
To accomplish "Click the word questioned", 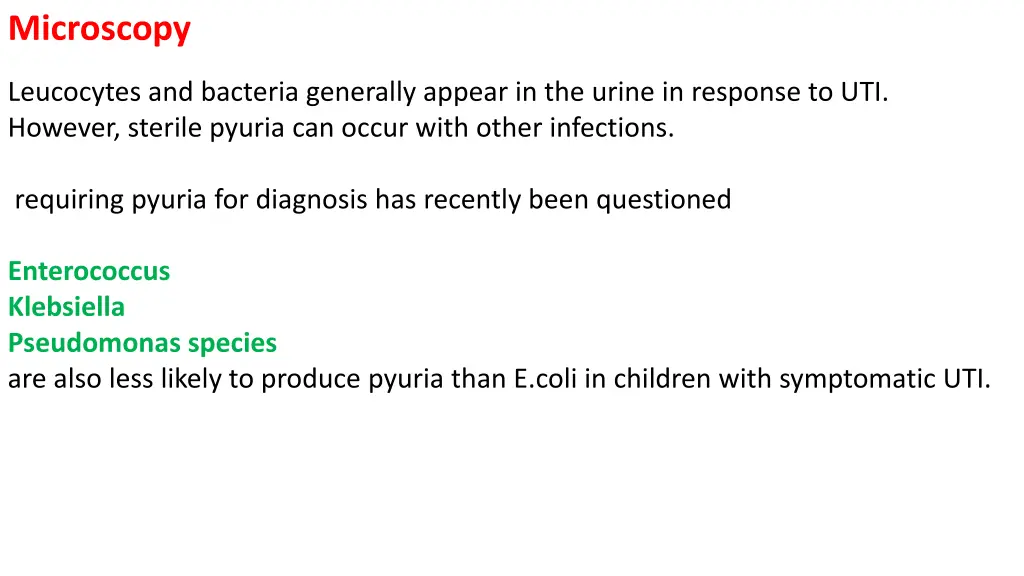I will tap(663, 200).
